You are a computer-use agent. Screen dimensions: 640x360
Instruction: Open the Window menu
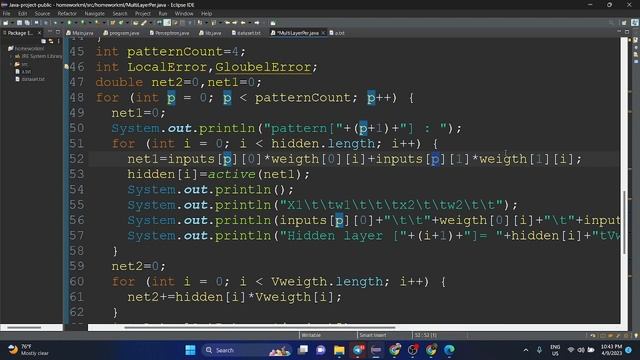pyautogui.click(x=184, y=13)
